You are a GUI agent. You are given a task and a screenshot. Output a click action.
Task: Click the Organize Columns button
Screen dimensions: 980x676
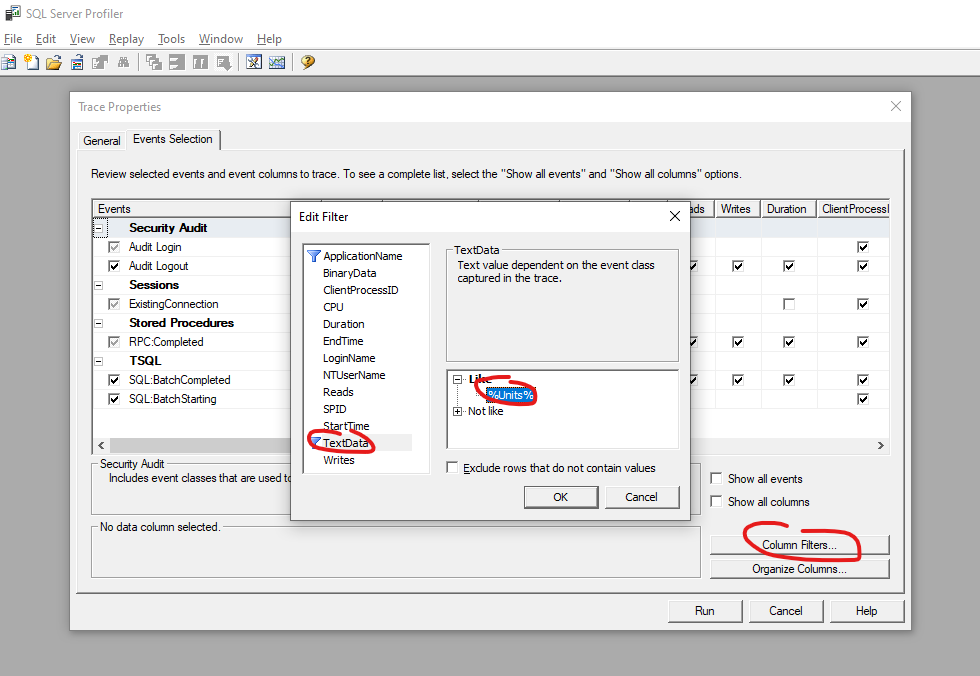coord(799,569)
